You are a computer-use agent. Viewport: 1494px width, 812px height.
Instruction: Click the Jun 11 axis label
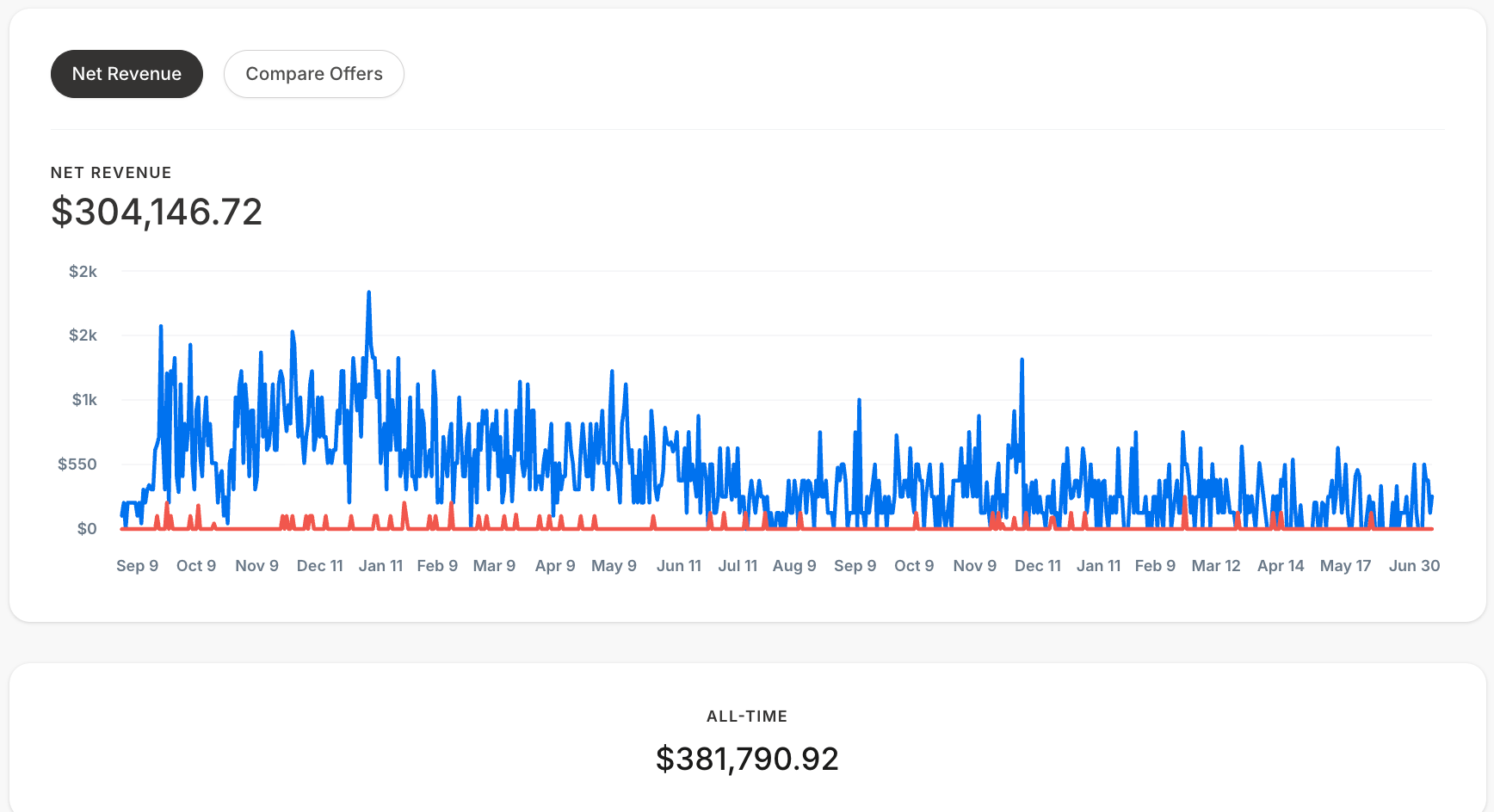pyautogui.click(x=679, y=566)
